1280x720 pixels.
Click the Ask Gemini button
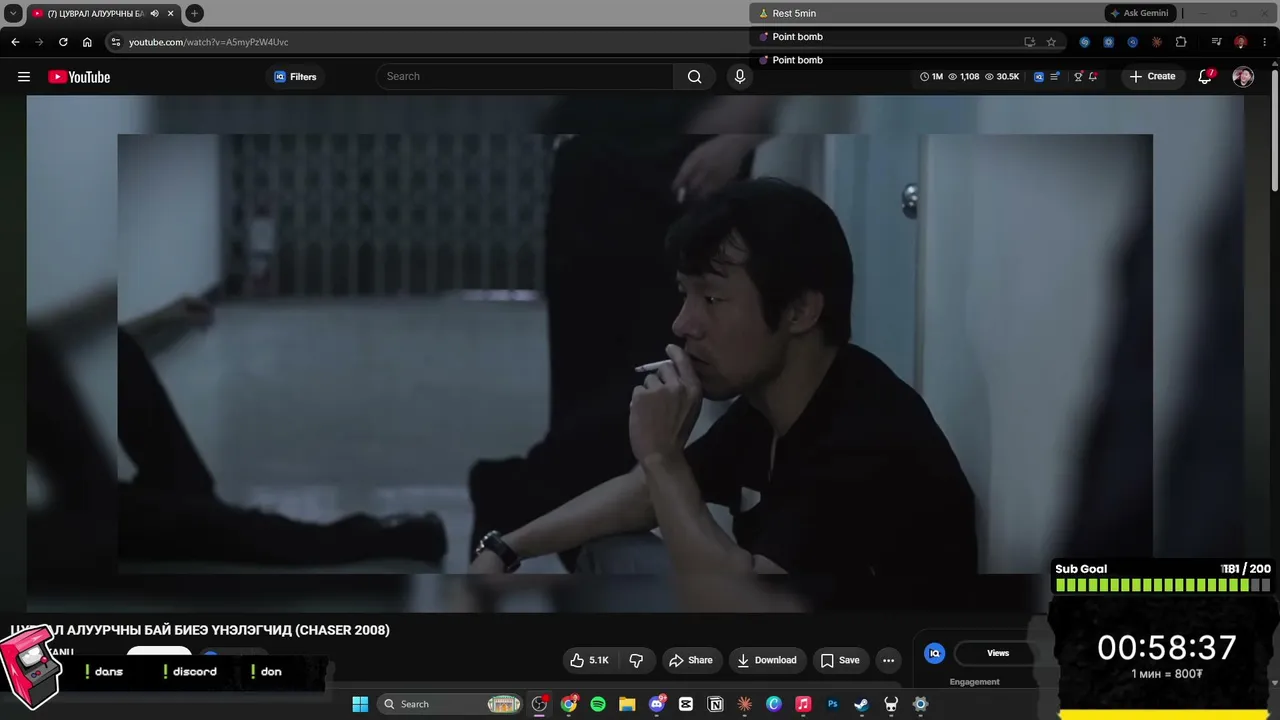pos(1139,13)
